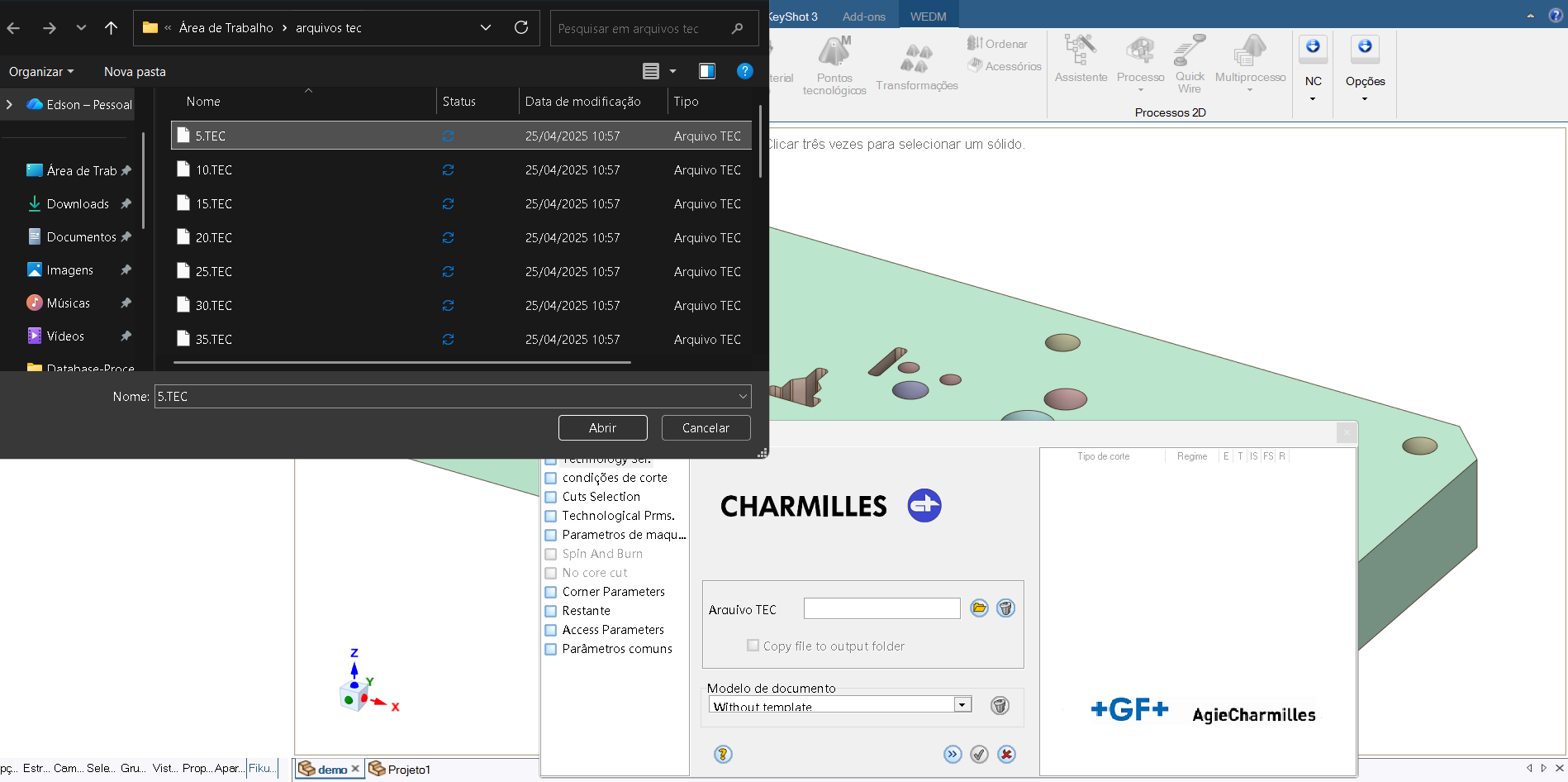Toggle the Cuts Selection checkbox
Screen dimensions: 1568x782
tap(551, 497)
